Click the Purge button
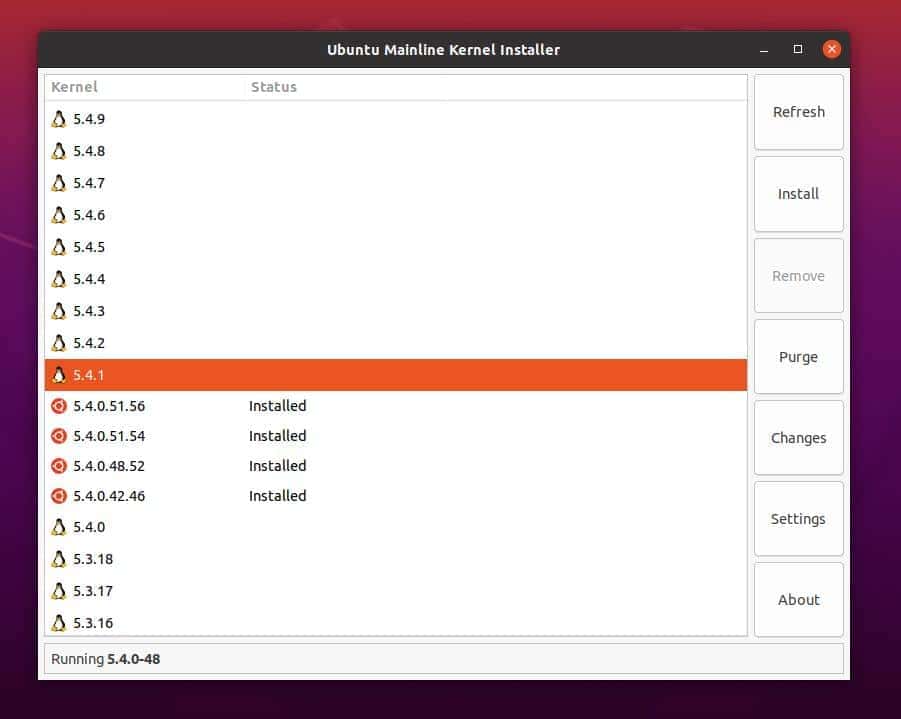The image size is (901, 719). (799, 357)
